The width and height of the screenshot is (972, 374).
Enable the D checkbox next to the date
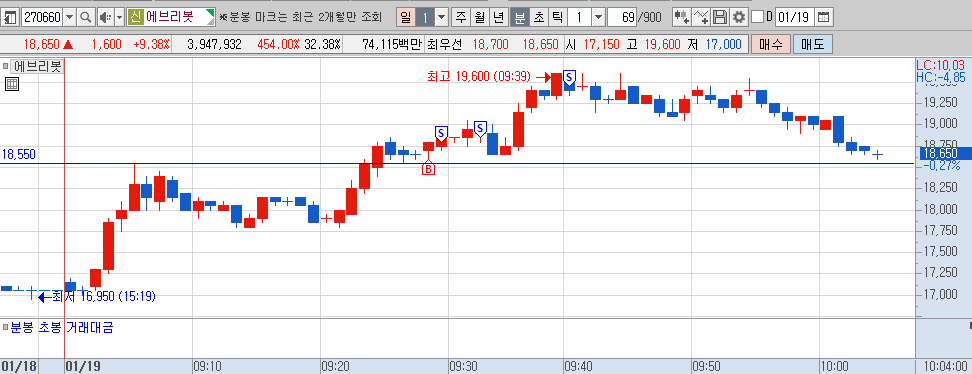[758, 17]
